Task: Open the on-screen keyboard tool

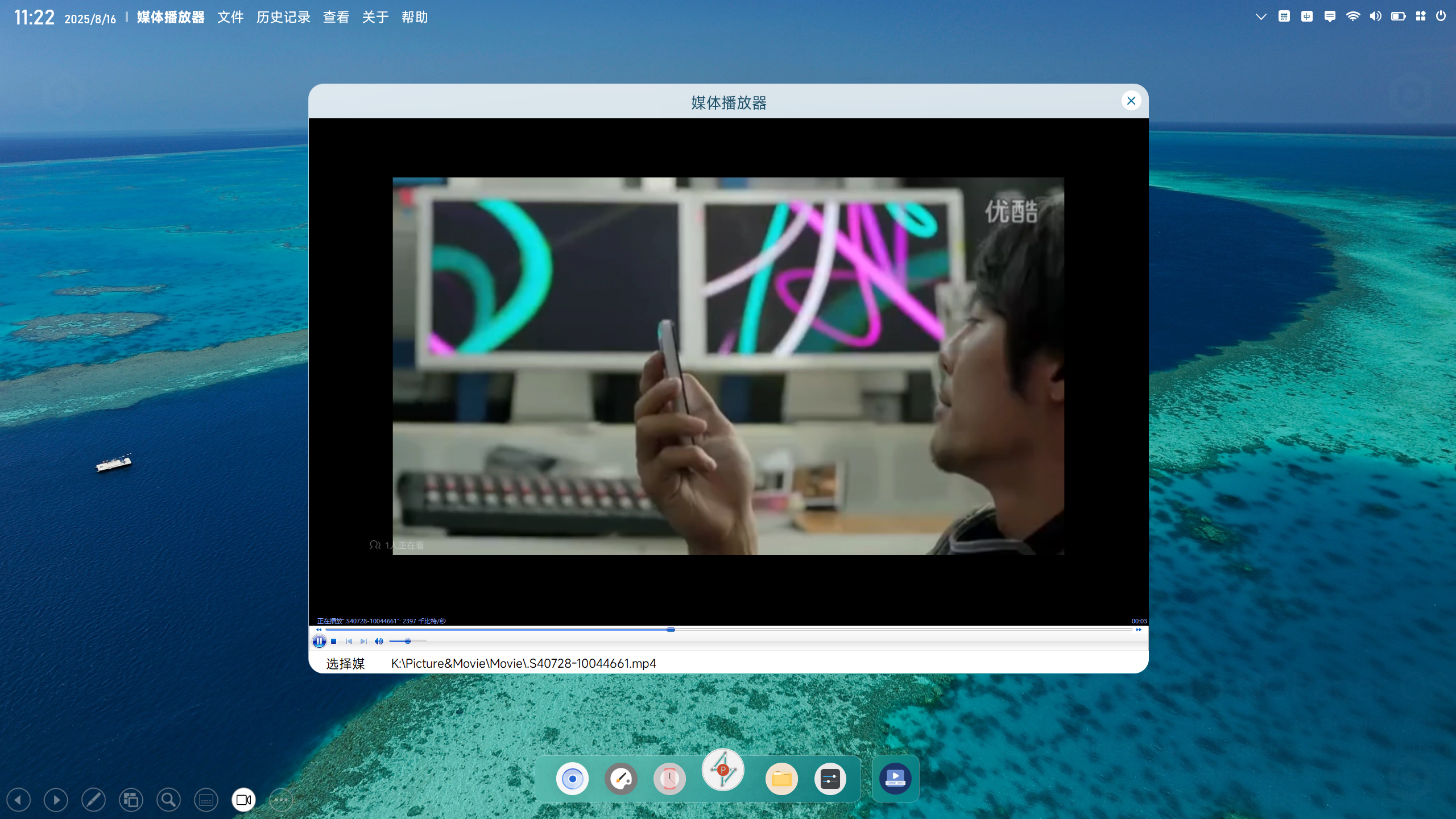Action: [x=206, y=800]
